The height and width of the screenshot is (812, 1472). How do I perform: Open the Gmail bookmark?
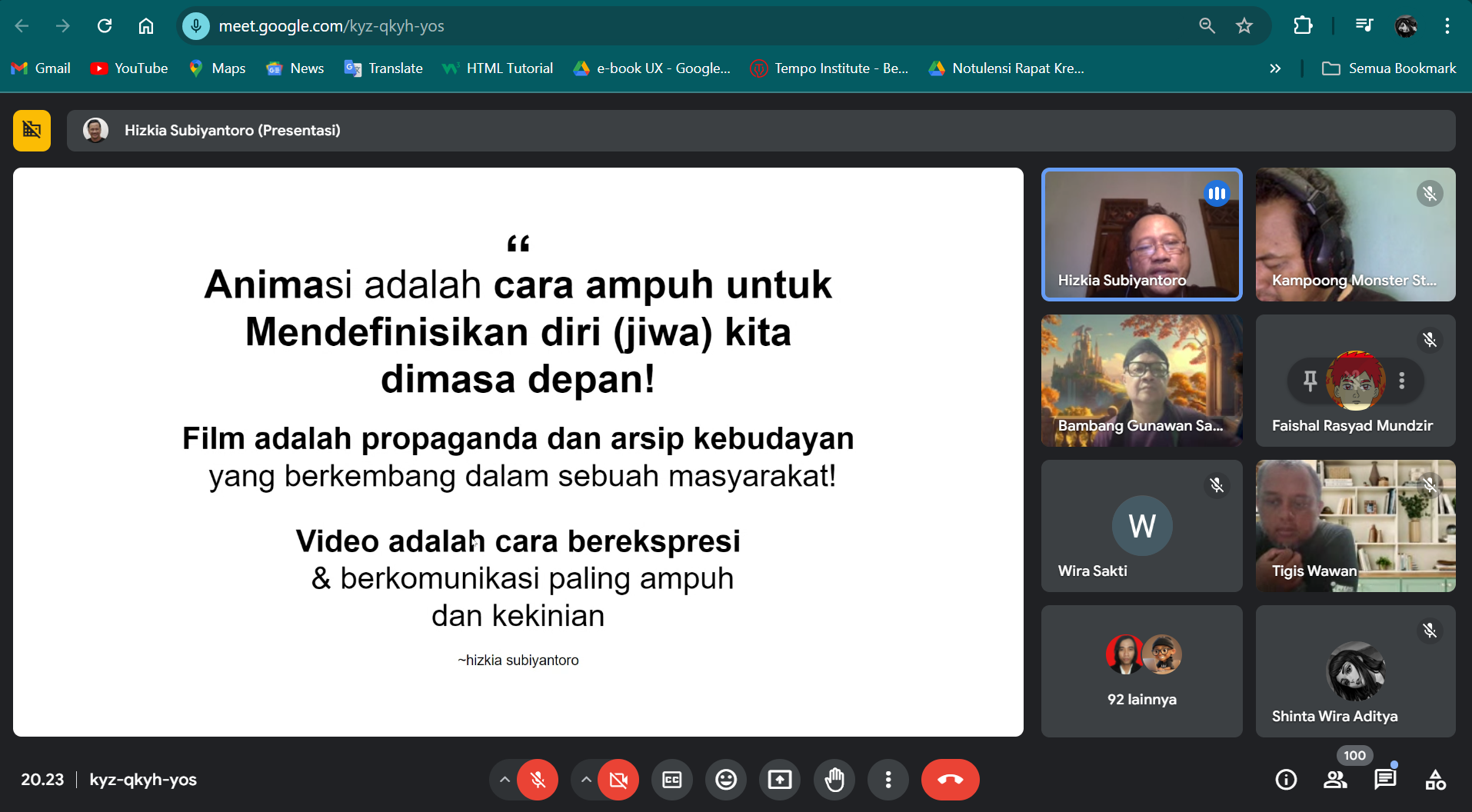[42, 68]
